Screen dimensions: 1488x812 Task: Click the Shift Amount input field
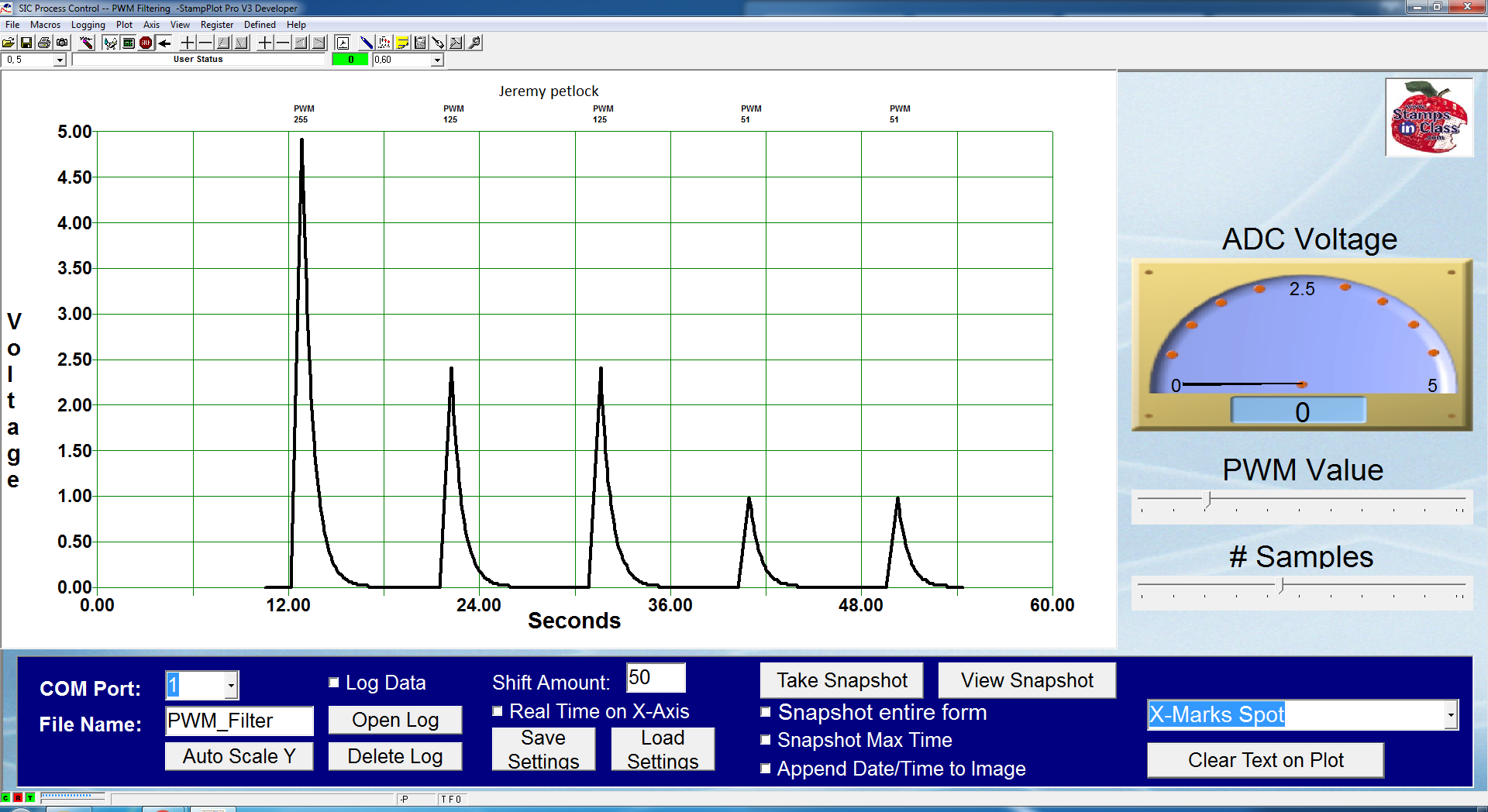pyautogui.click(x=656, y=678)
